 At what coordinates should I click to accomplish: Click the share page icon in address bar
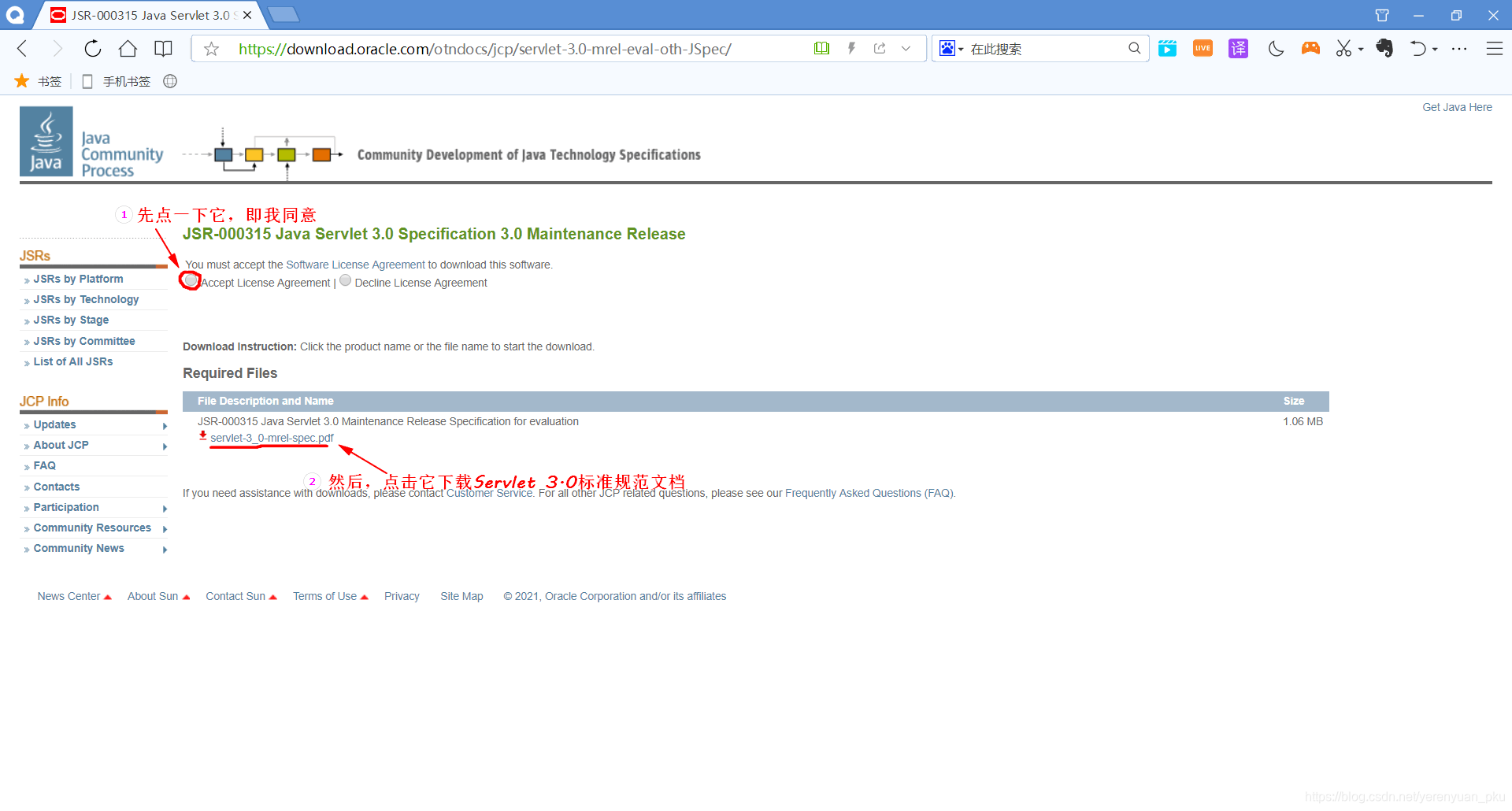click(x=880, y=49)
